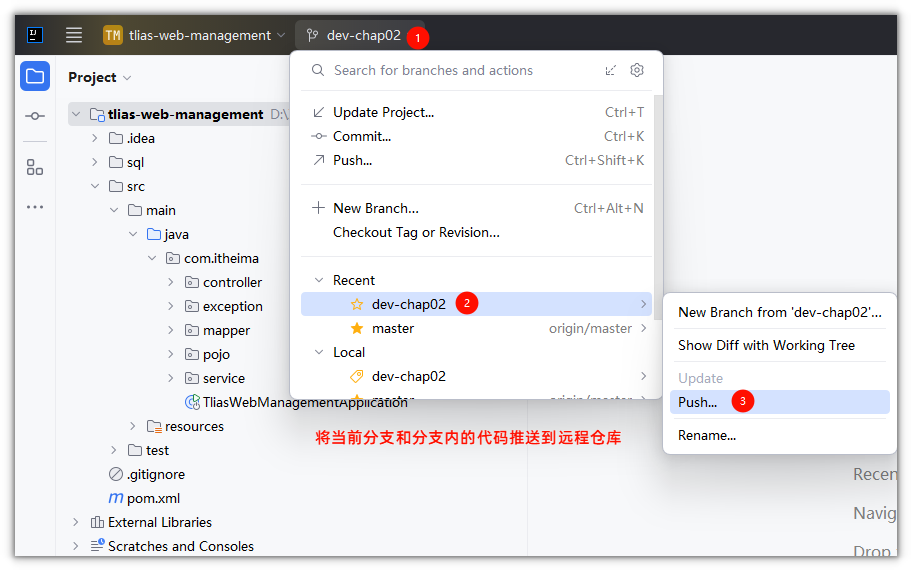Open the Project view dropdown

pos(99,77)
